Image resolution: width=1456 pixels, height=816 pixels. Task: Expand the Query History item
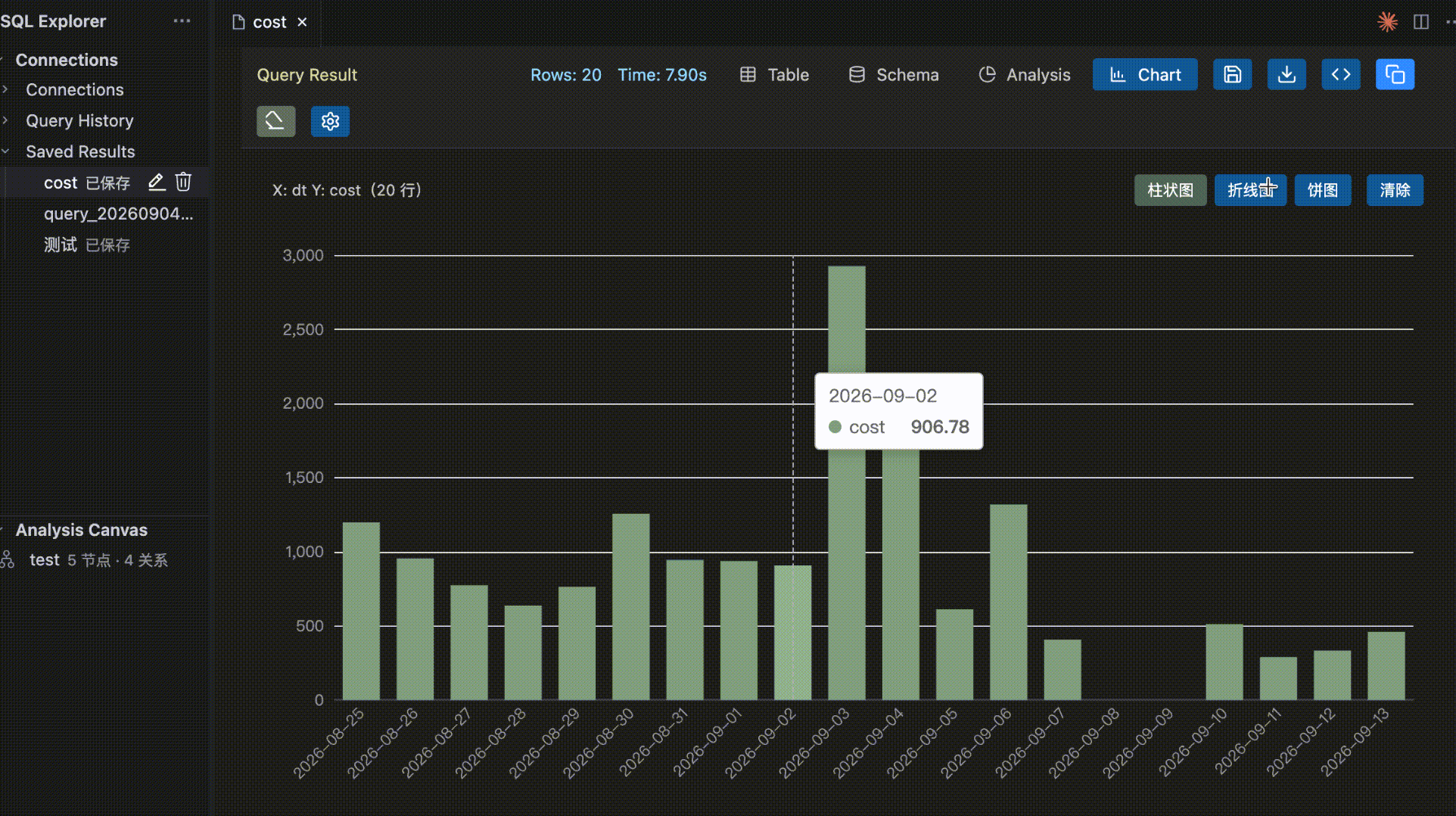(x=79, y=120)
